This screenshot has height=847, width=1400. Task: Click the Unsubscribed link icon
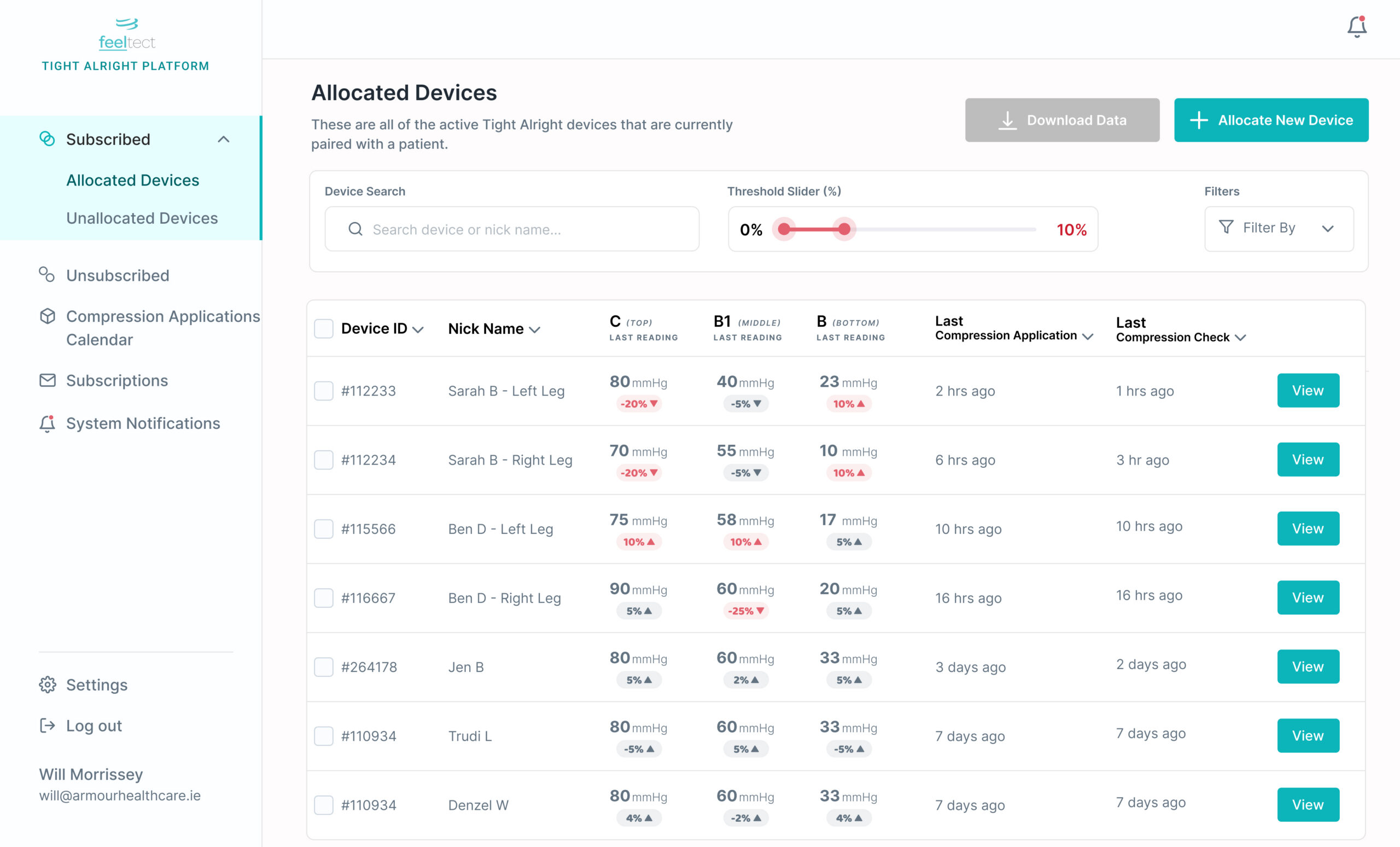pos(46,275)
